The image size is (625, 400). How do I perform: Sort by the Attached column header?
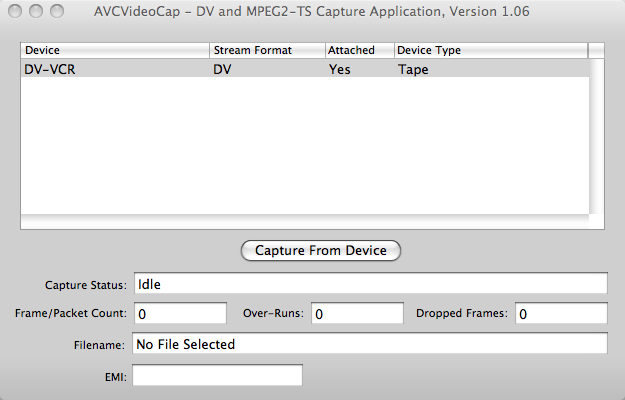pos(360,50)
